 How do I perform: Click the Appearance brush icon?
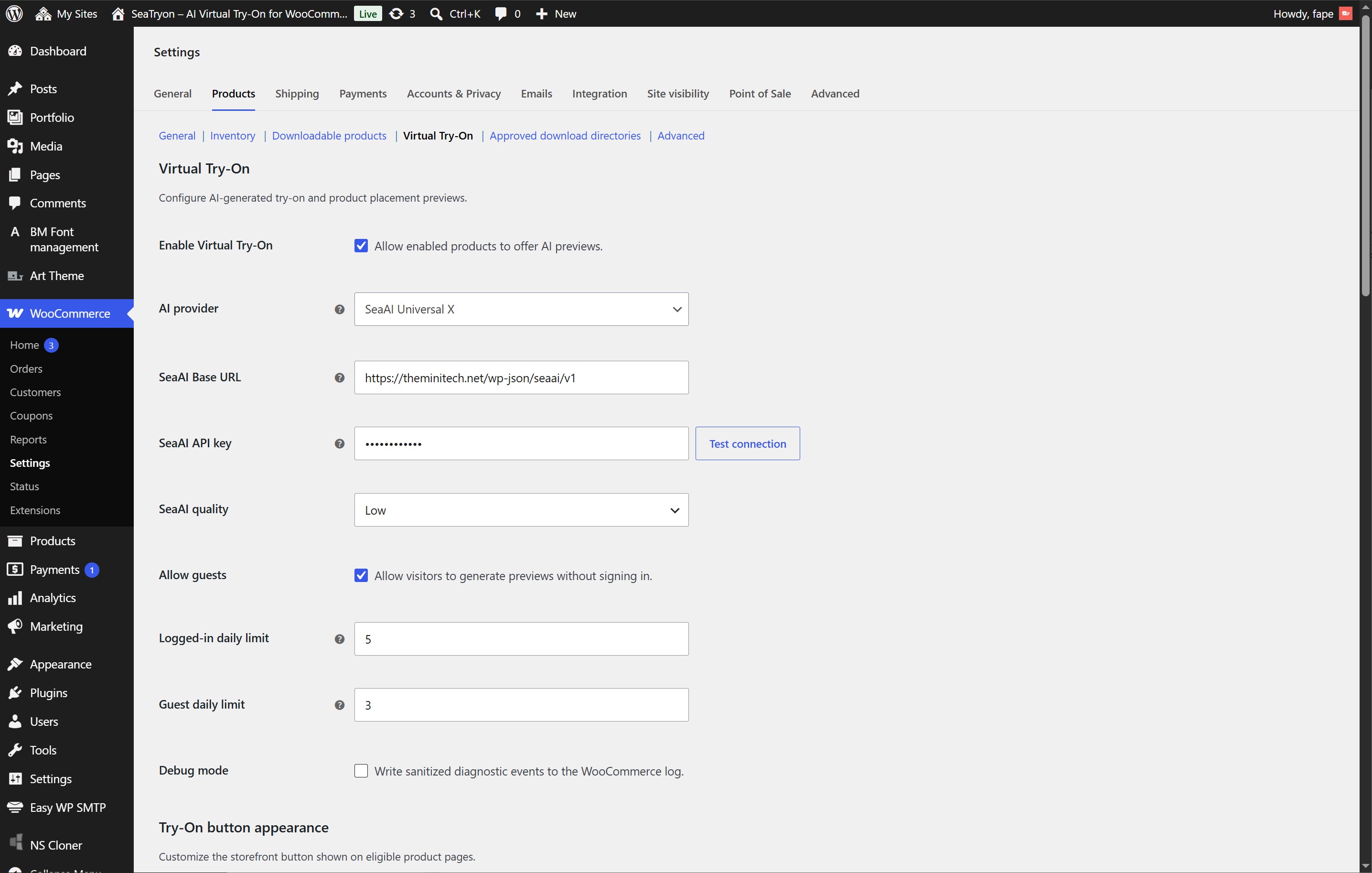click(x=15, y=665)
